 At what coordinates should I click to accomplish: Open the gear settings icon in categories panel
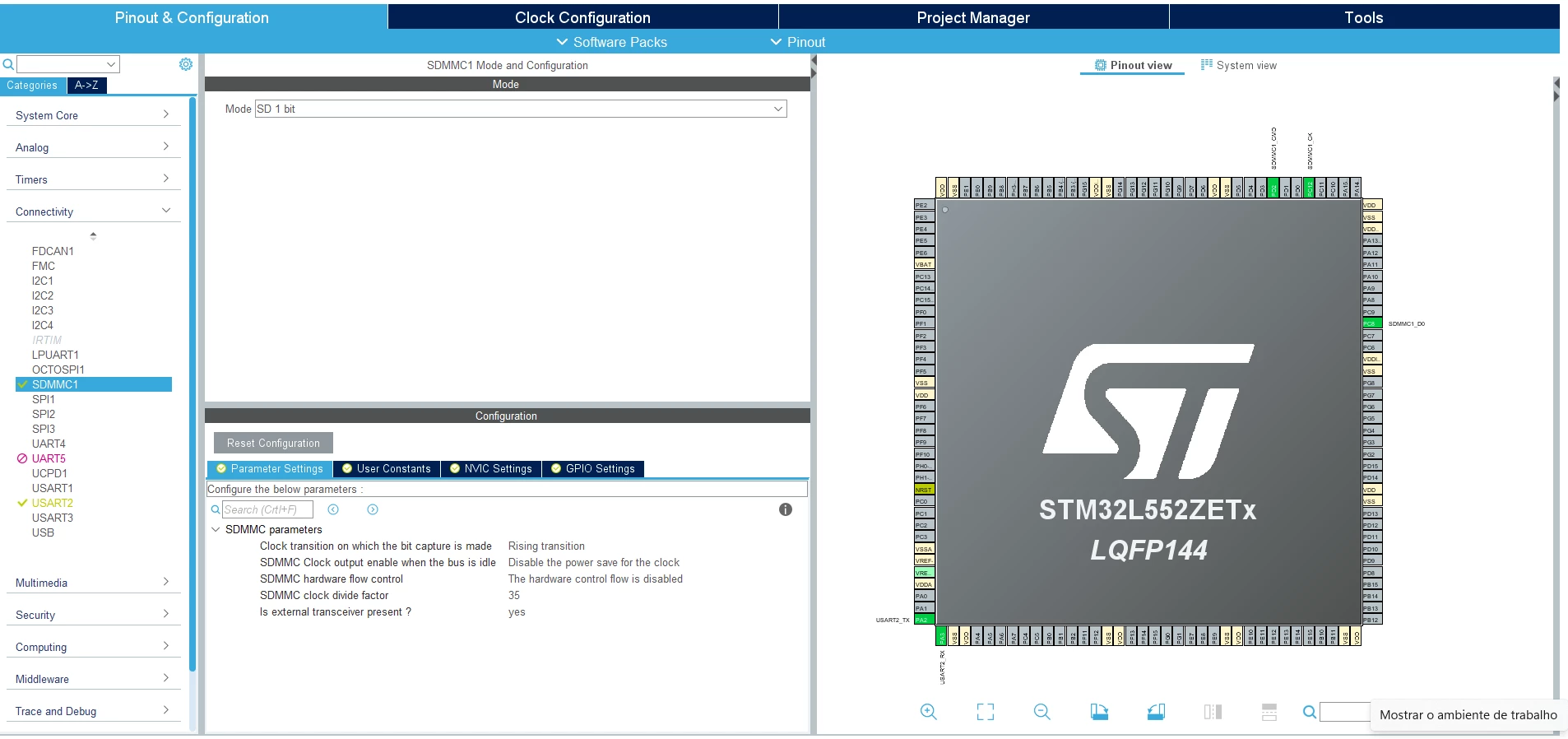click(186, 64)
